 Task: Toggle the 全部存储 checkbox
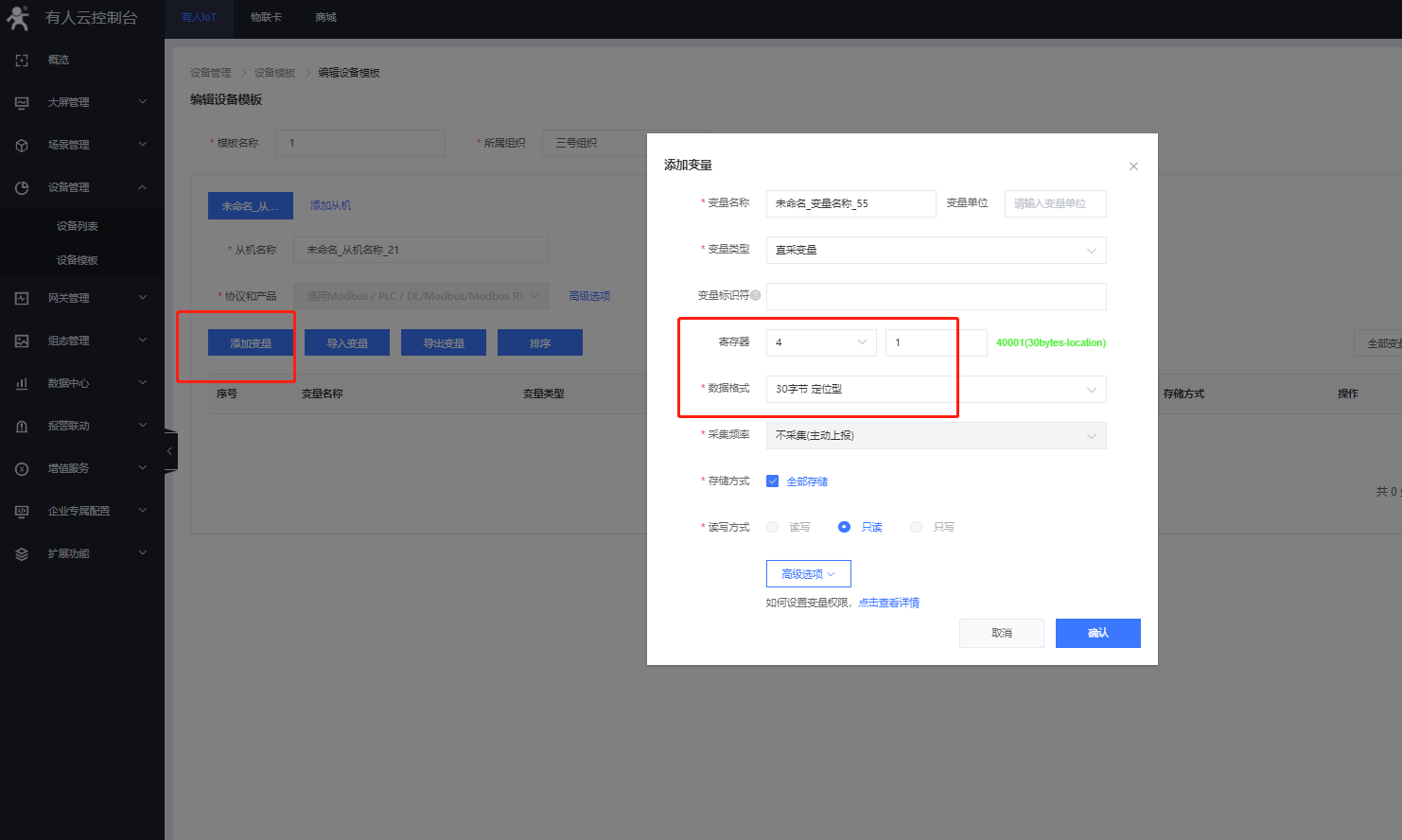pos(773,481)
